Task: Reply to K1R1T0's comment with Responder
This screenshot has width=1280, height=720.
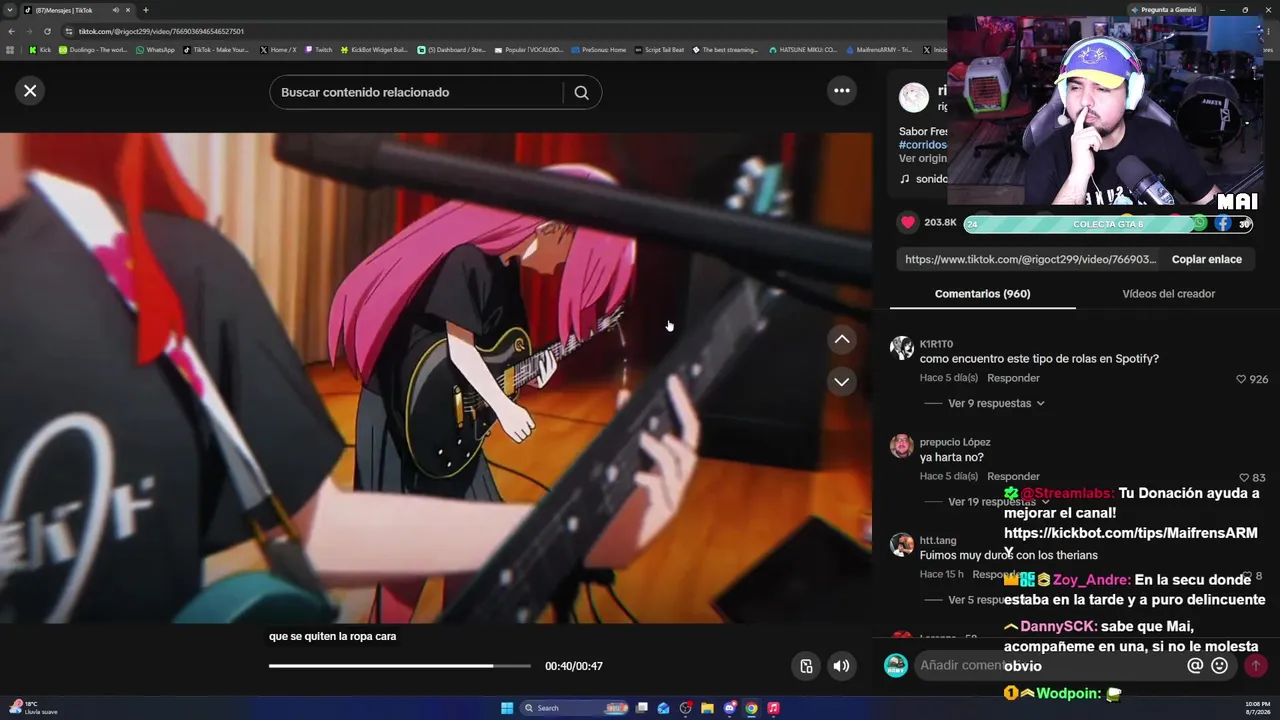Action: click(1013, 378)
